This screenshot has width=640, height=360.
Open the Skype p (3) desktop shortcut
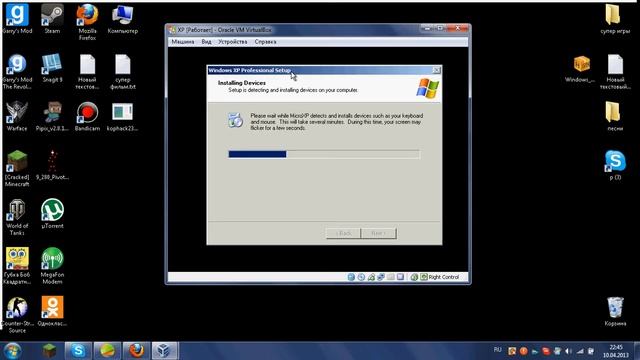click(615, 165)
